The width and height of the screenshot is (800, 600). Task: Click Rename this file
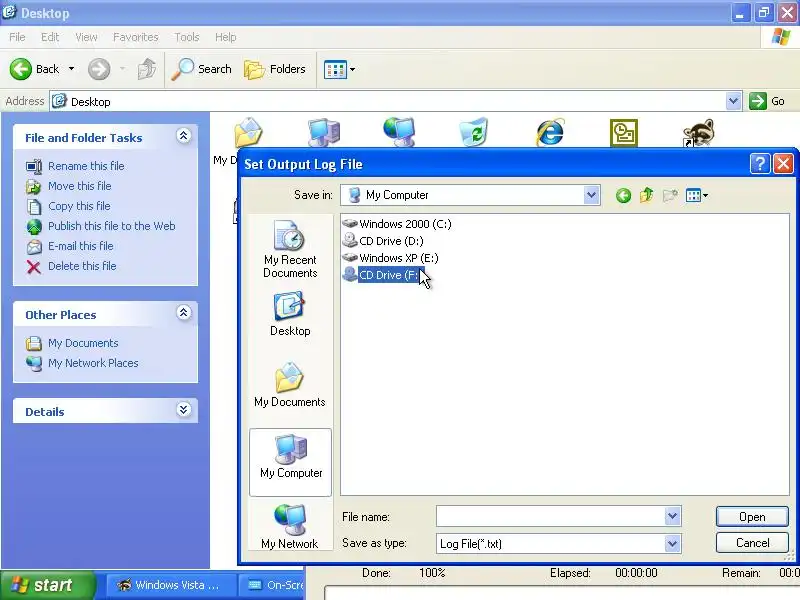86,166
